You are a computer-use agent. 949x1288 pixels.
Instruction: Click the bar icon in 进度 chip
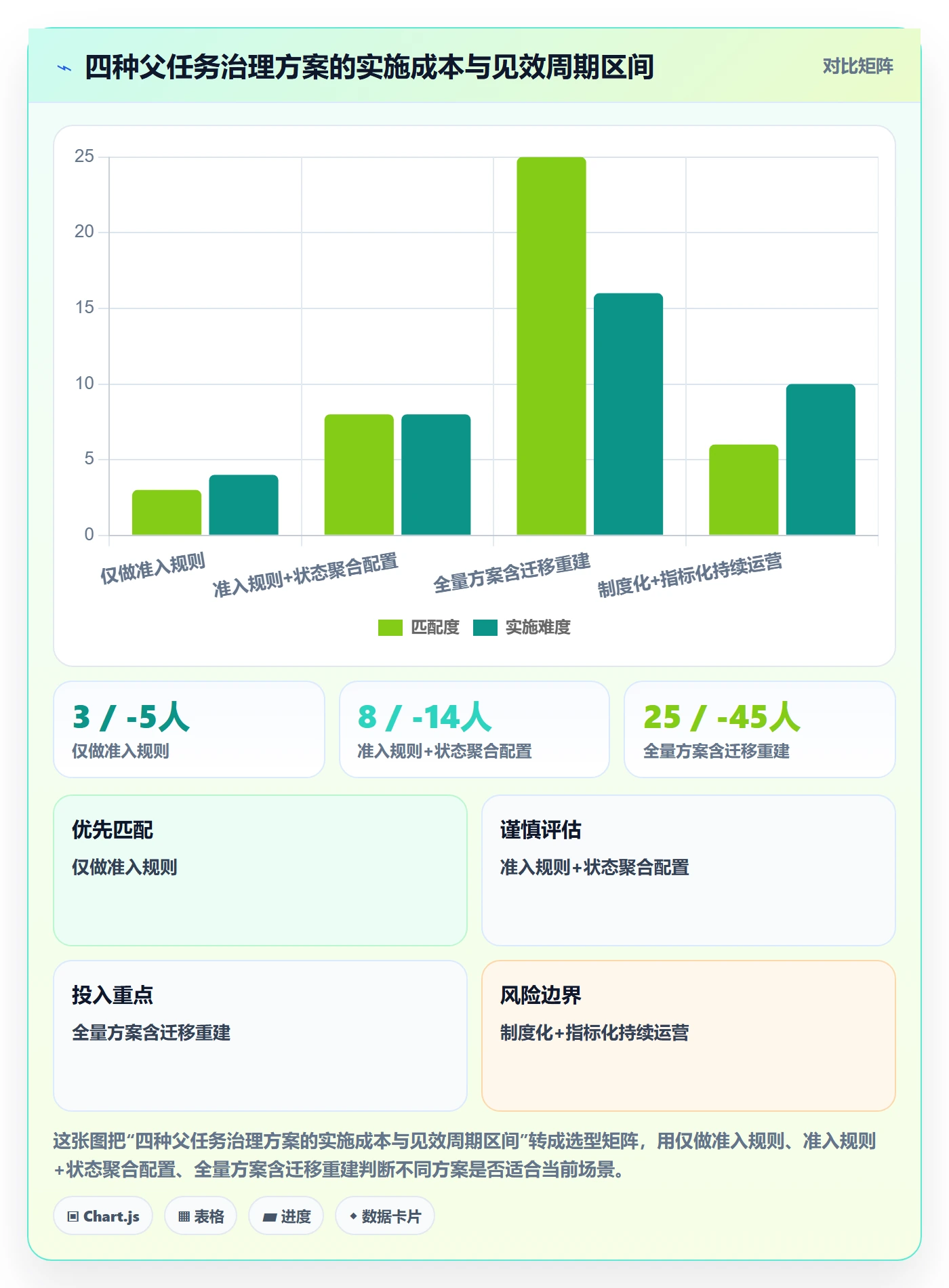coord(270,1217)
